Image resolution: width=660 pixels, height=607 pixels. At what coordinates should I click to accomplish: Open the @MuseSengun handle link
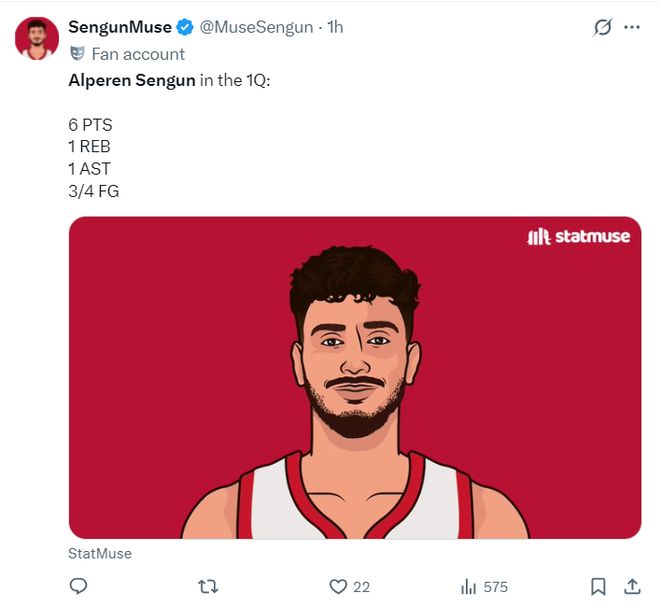(256, 27)
